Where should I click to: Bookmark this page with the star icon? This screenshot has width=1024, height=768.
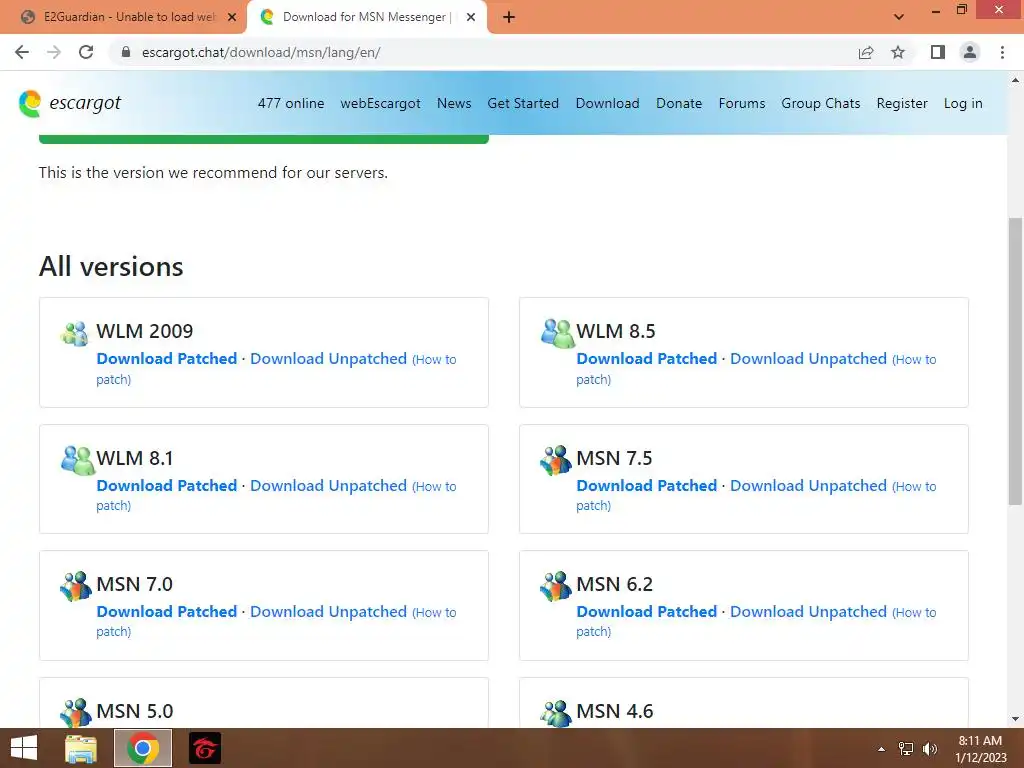tap(898, 52)
